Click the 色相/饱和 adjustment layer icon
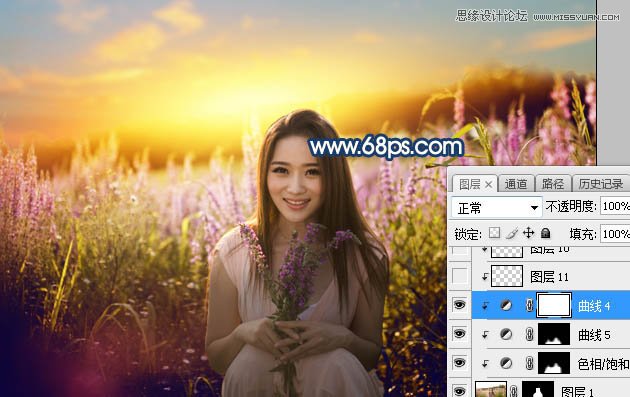The height and width of the screenshot is (397, 630). [506, 363]
